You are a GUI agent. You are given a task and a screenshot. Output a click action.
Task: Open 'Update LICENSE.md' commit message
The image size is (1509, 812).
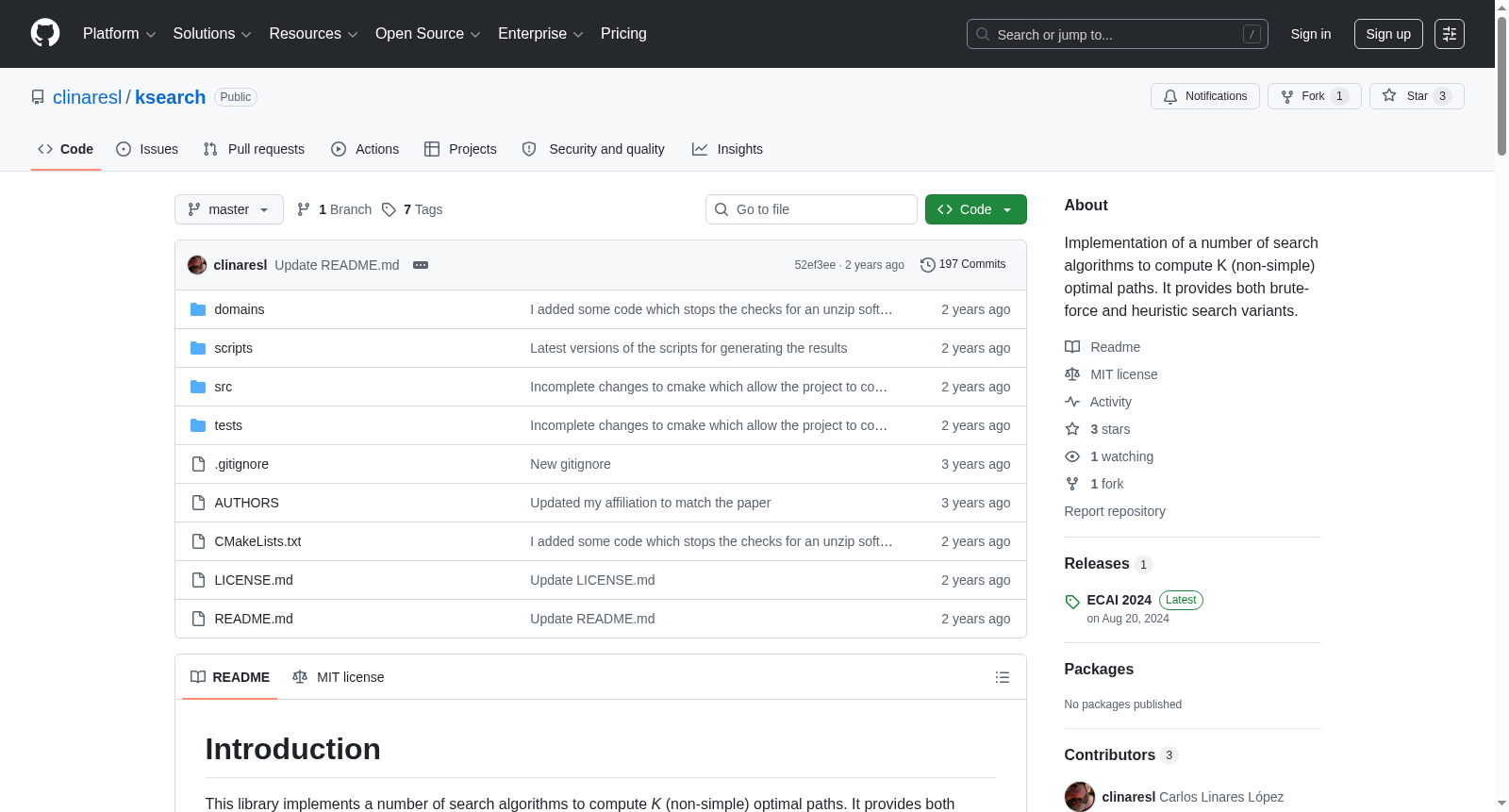pyautogui.click(x=592, y=580)
